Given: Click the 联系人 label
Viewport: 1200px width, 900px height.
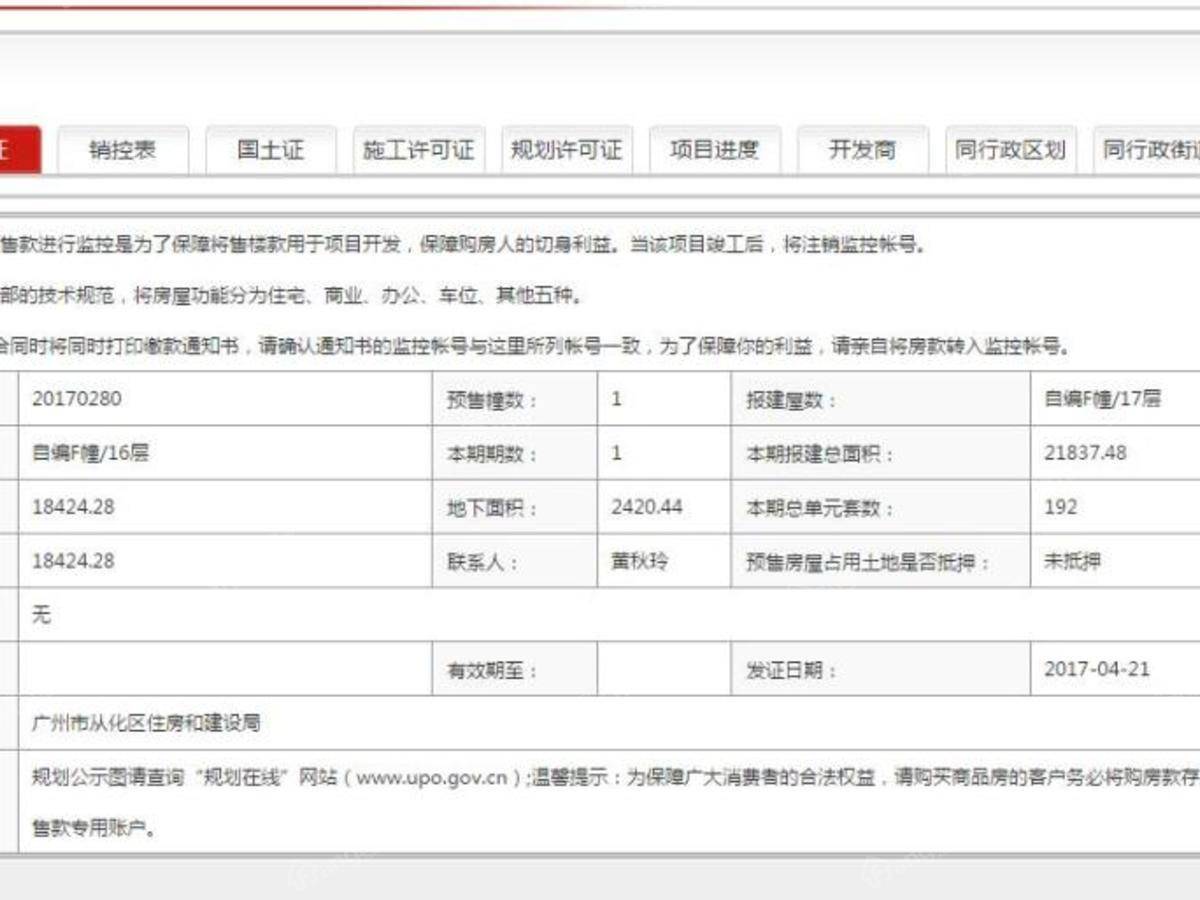Looking at the screenshot, I should click(x=482, y=562).
